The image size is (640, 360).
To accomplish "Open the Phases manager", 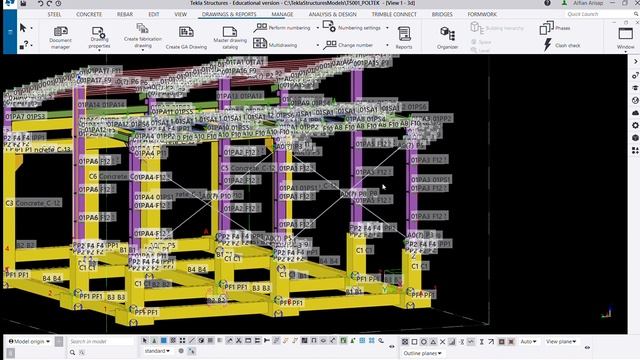I will pyautogui.click(x=555, y=28).
